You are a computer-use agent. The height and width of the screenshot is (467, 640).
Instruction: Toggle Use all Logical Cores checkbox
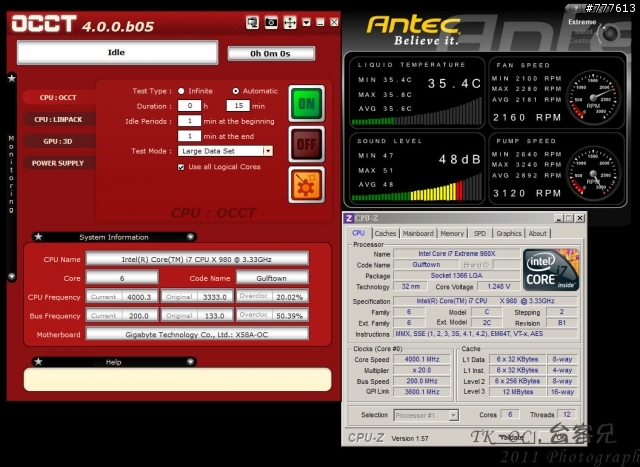[x=181, y=167]
